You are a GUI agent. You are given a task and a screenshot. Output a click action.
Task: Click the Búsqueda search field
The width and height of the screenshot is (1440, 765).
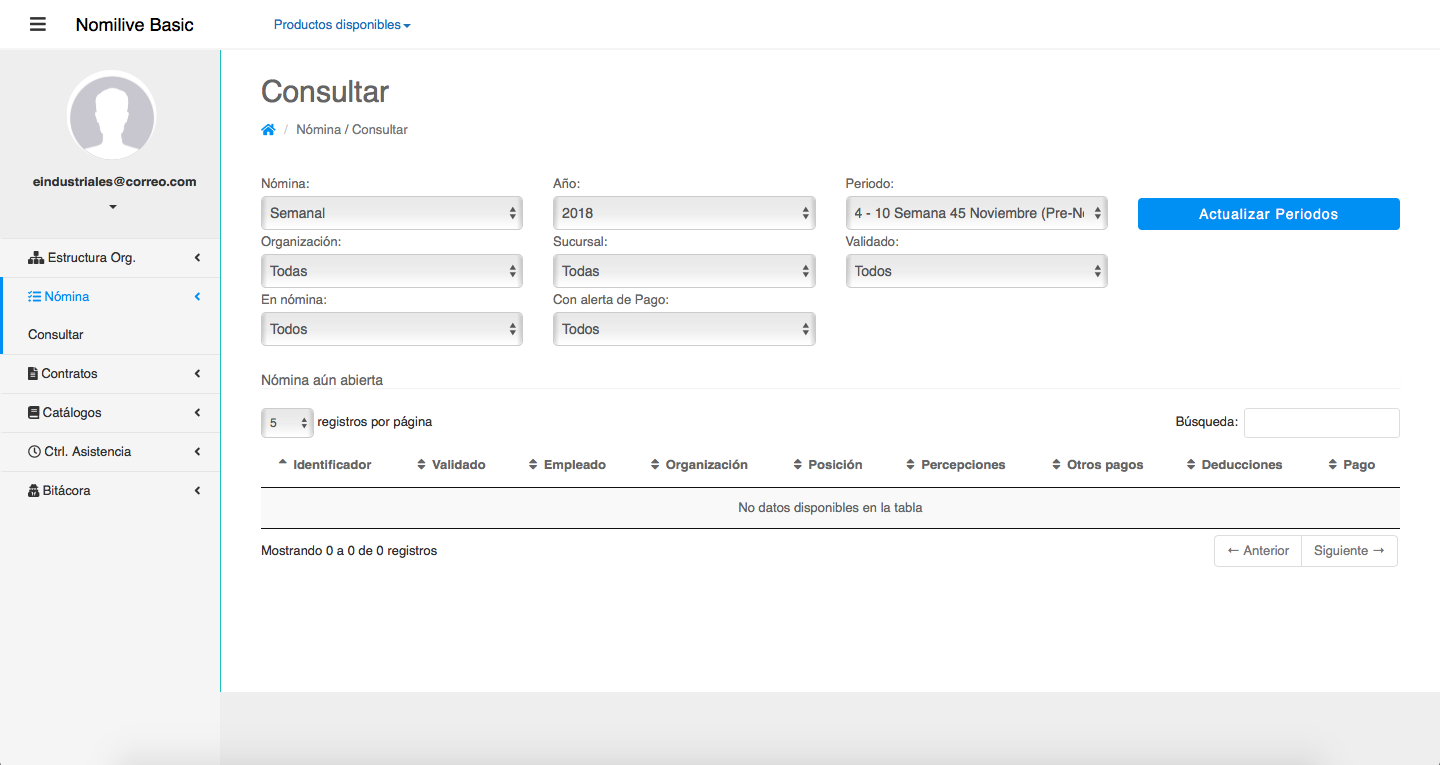[x=1321, y=423]
